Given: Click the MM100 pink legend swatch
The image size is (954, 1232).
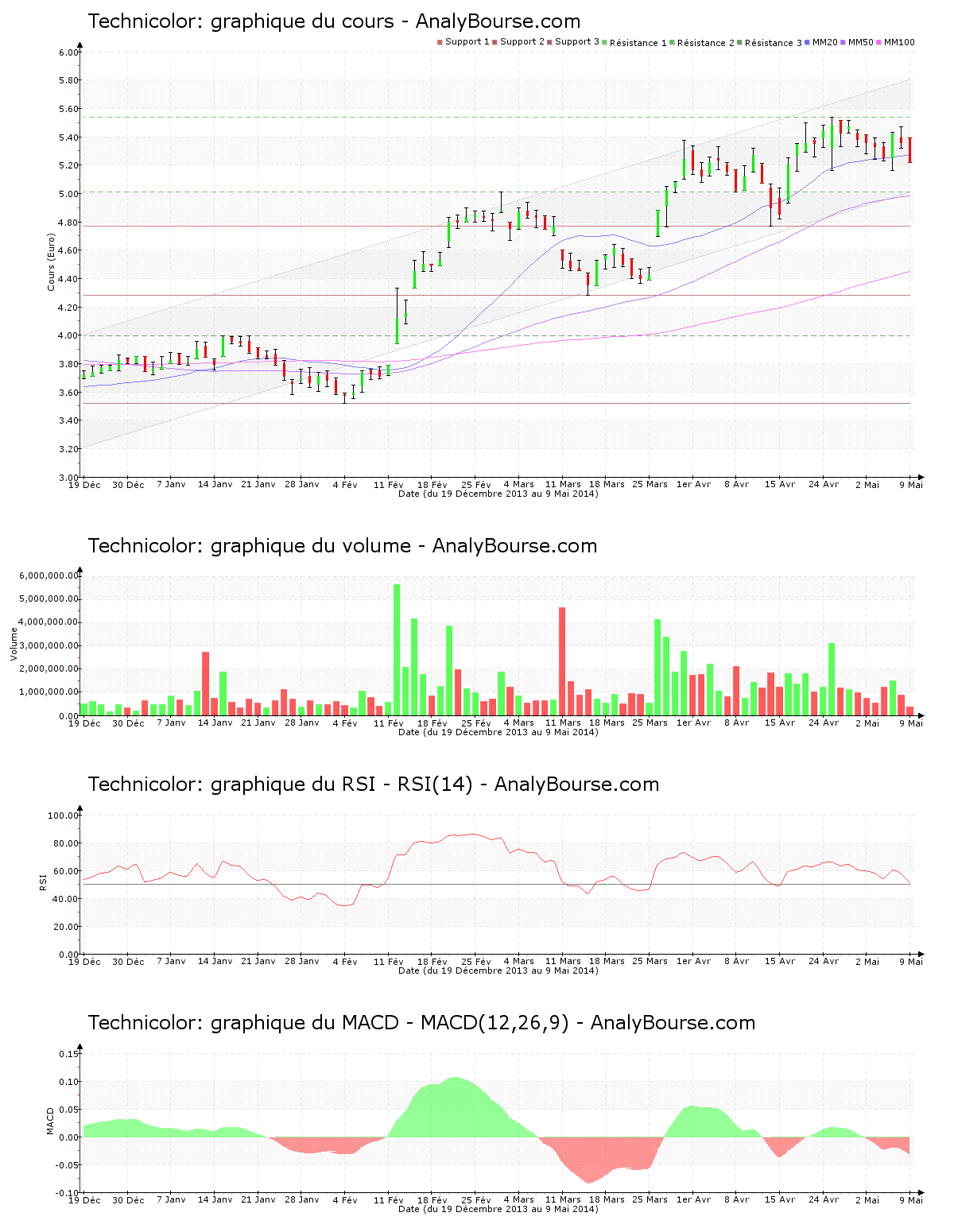Looking at the screenshot, I should (879, 42).
